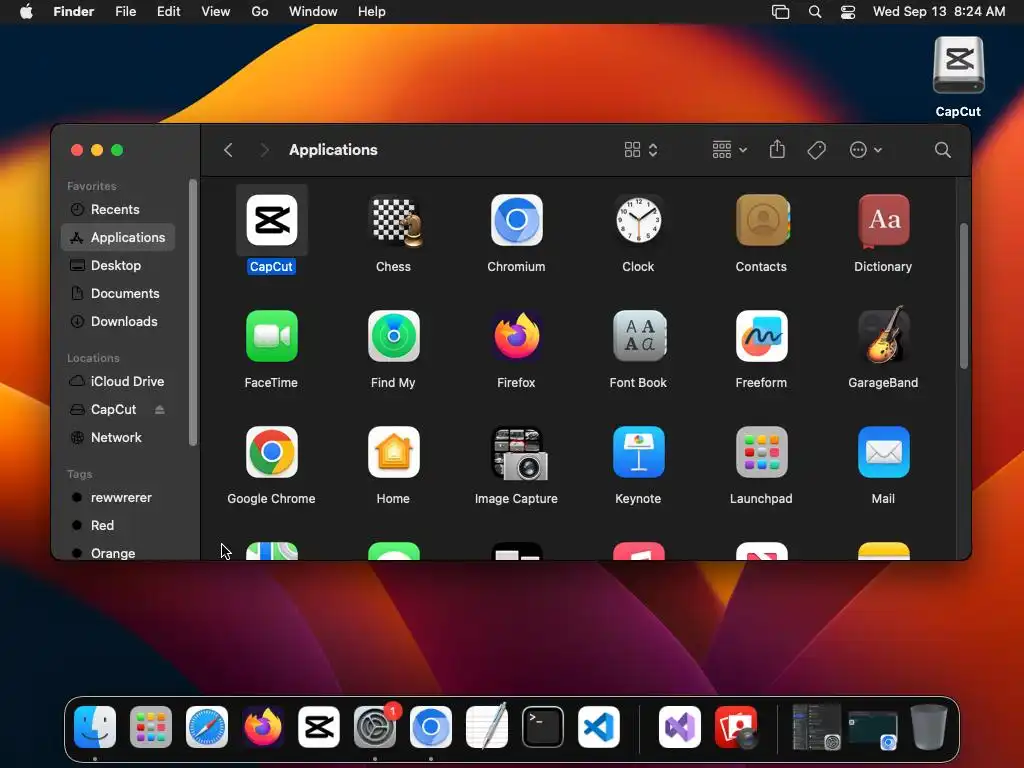The height and width of the screenshot is (768, 1024).
Task: Go back with the left chevron
Action: [x=228, y=150]
